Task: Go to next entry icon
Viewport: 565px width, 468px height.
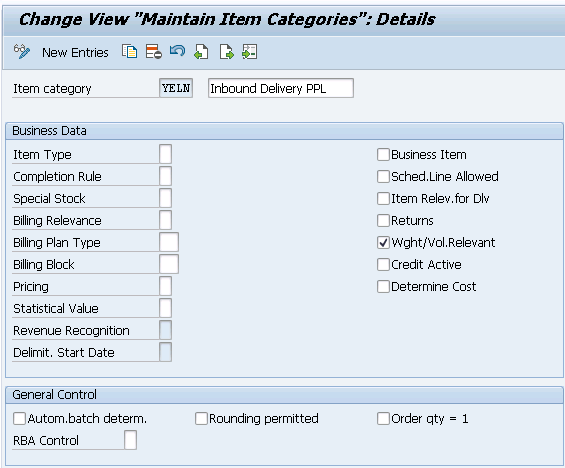Action: tap(226, 52)
